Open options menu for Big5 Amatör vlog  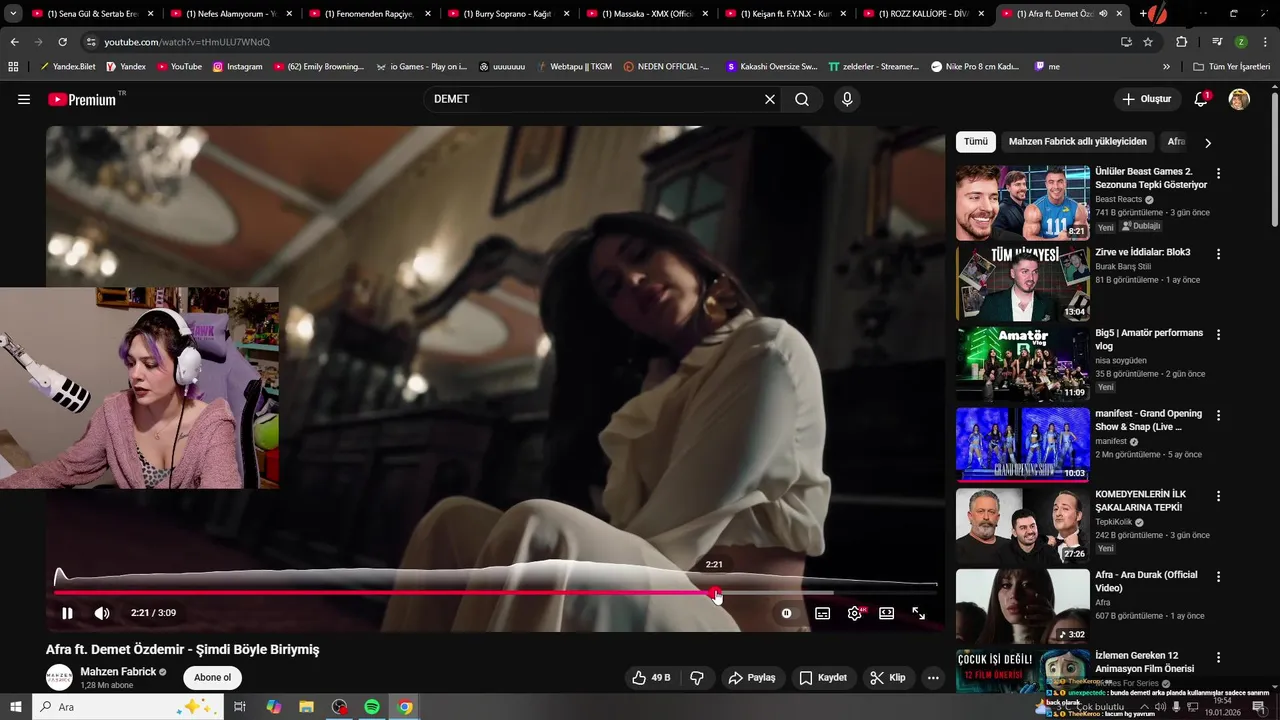(1218, 335)
